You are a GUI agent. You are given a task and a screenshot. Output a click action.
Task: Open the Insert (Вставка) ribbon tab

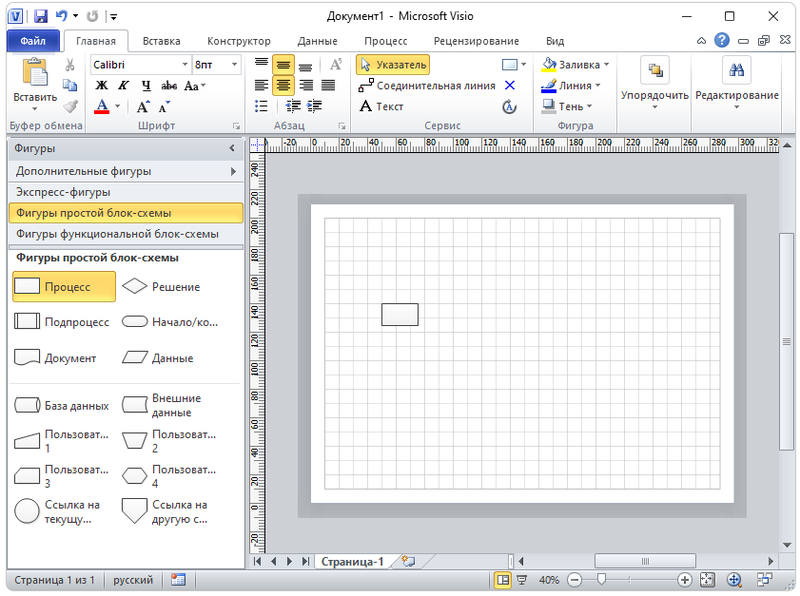[161, 41]
